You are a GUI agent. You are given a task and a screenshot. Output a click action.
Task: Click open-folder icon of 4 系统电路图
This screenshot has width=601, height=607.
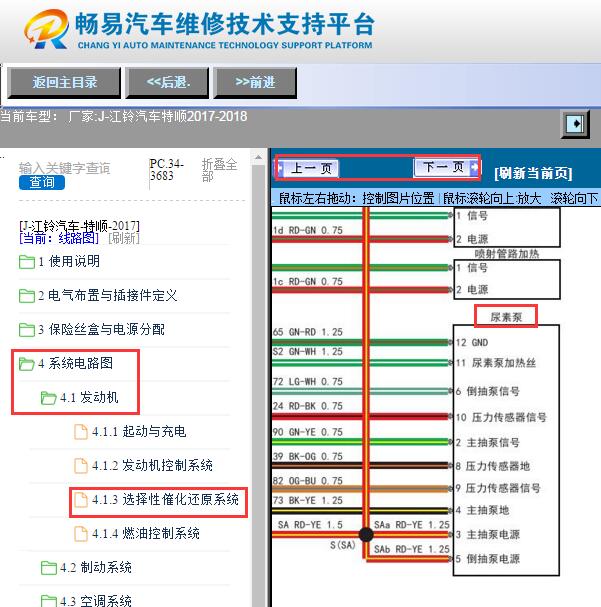(x=27, y=364)
